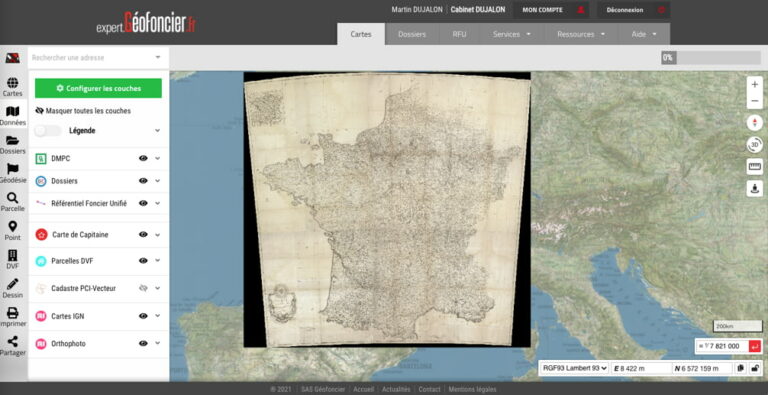Viewport: 768px width, 395px height.
Task: Copy coordinates with the copy icon
Action: click(x=741, y=368)
